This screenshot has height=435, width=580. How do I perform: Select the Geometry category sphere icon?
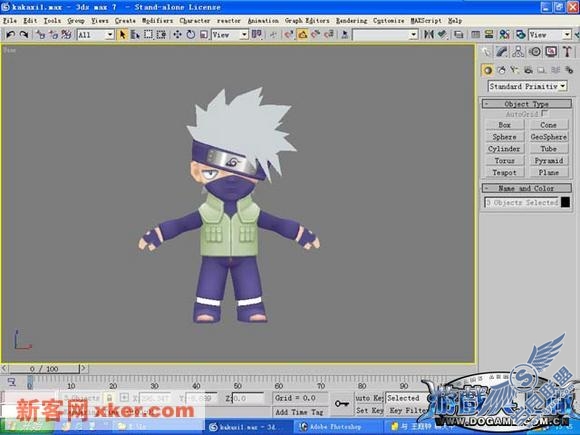click(488, 70)
